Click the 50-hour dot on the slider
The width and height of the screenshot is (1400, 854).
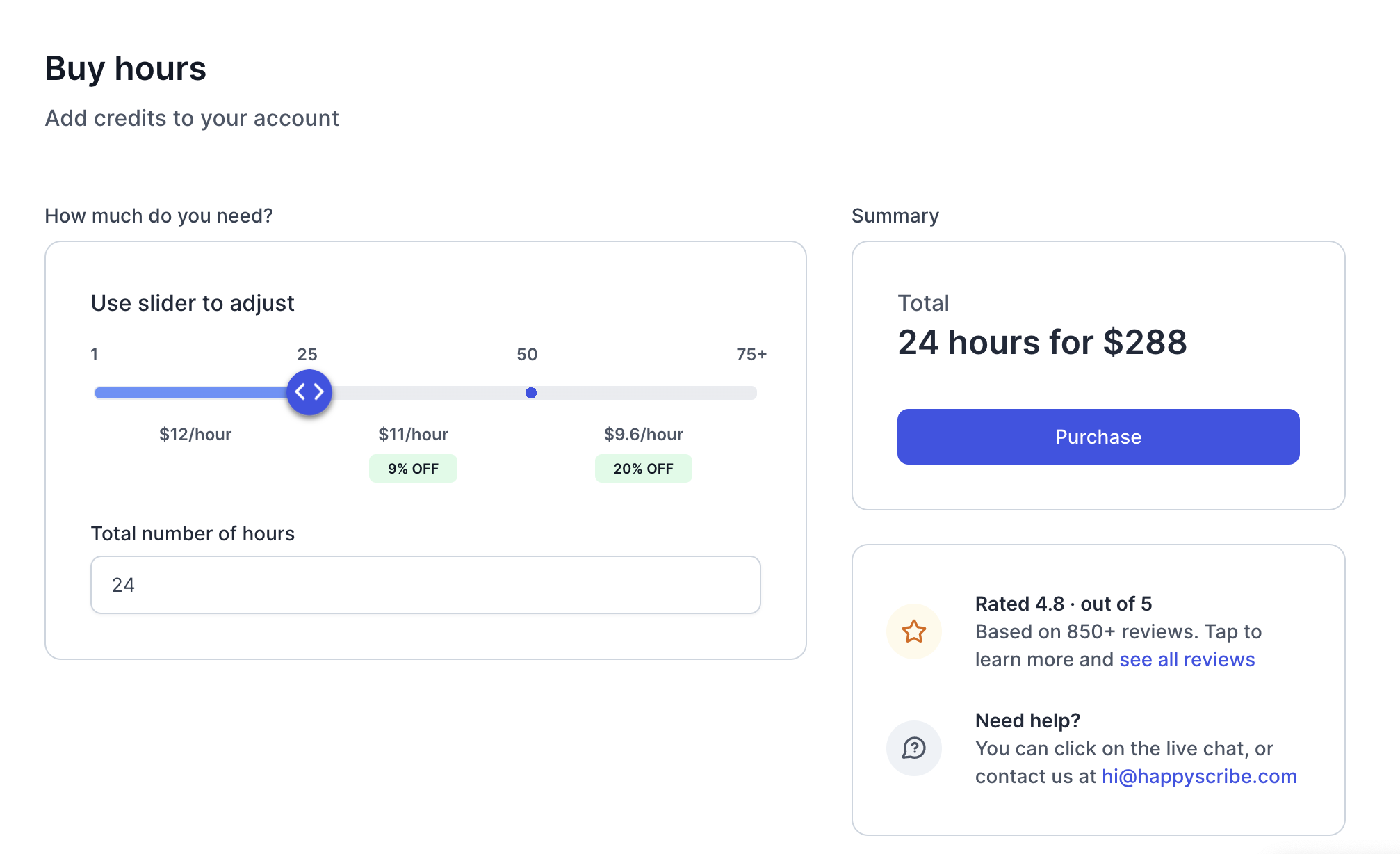coord(531,393)
